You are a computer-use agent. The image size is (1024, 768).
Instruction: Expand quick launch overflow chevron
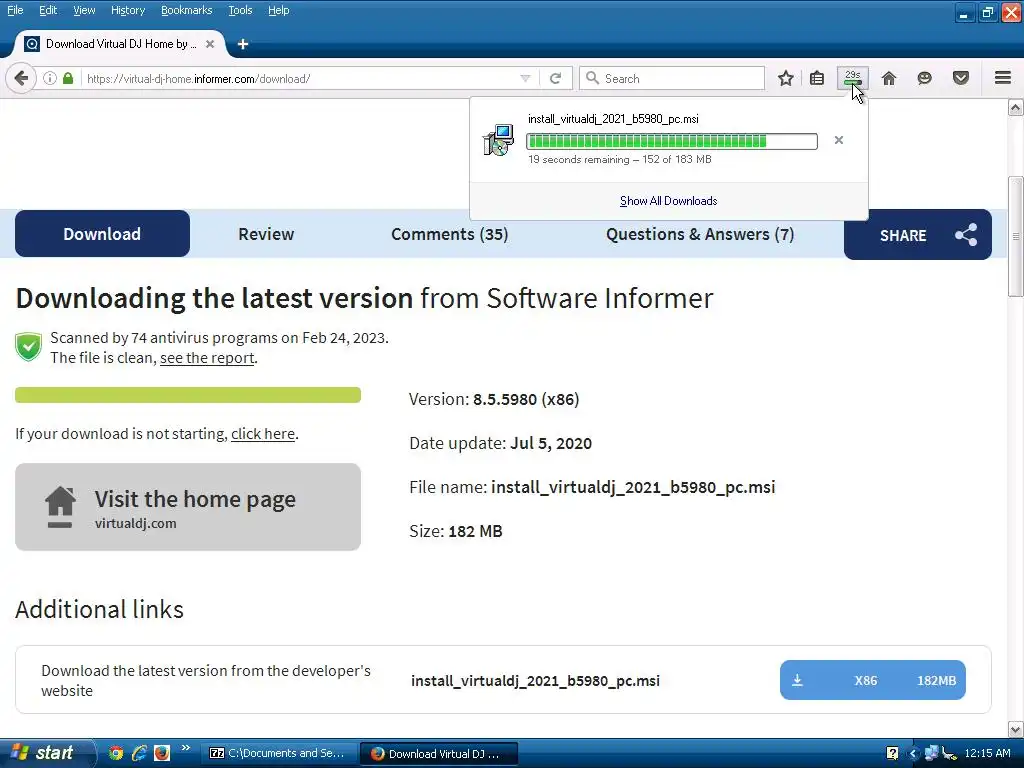click(185, 748)
